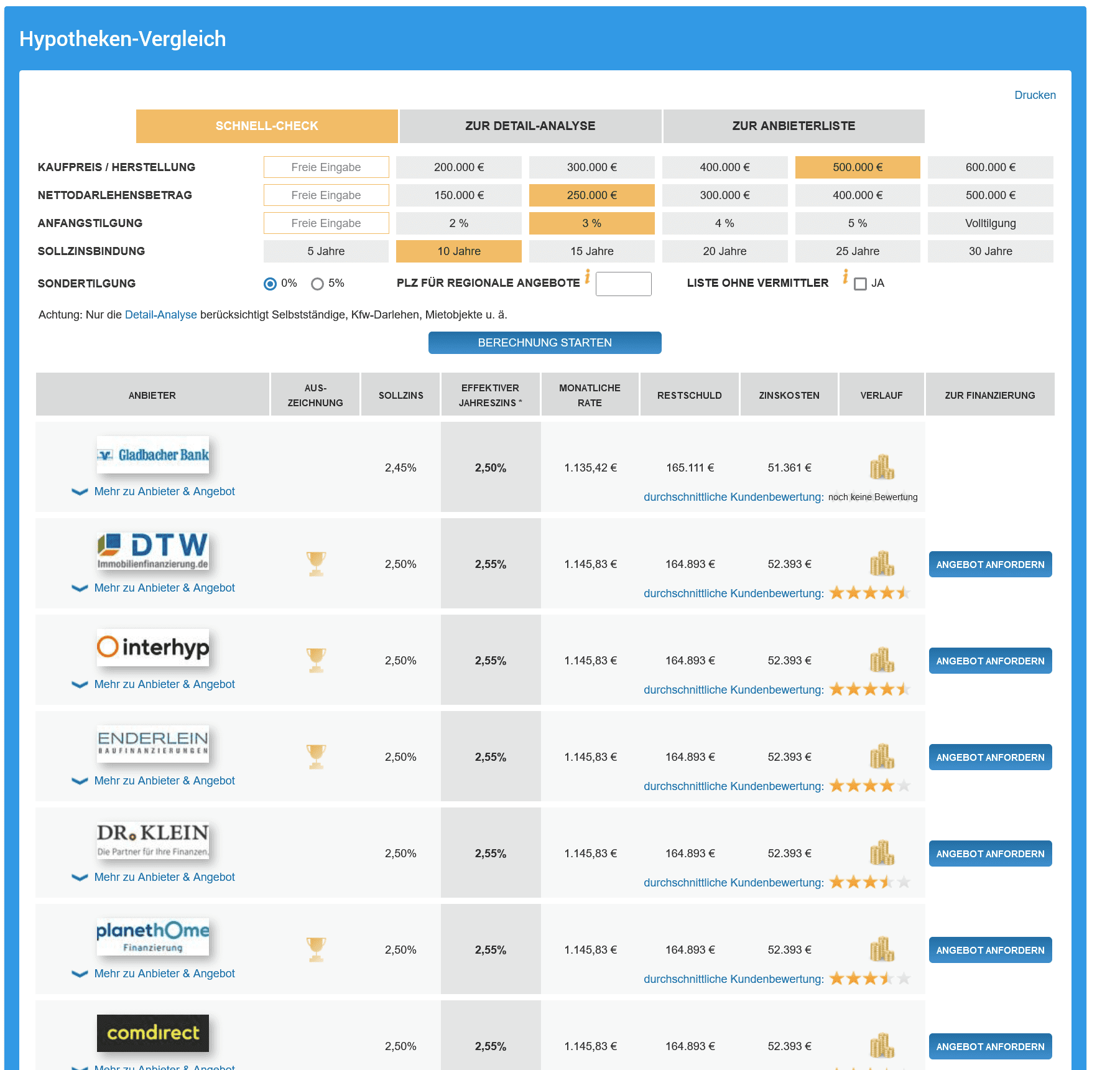Click the Enderlein Baufinanzierungen logo
The image size is (1120, 1070).
coord(153,744)
